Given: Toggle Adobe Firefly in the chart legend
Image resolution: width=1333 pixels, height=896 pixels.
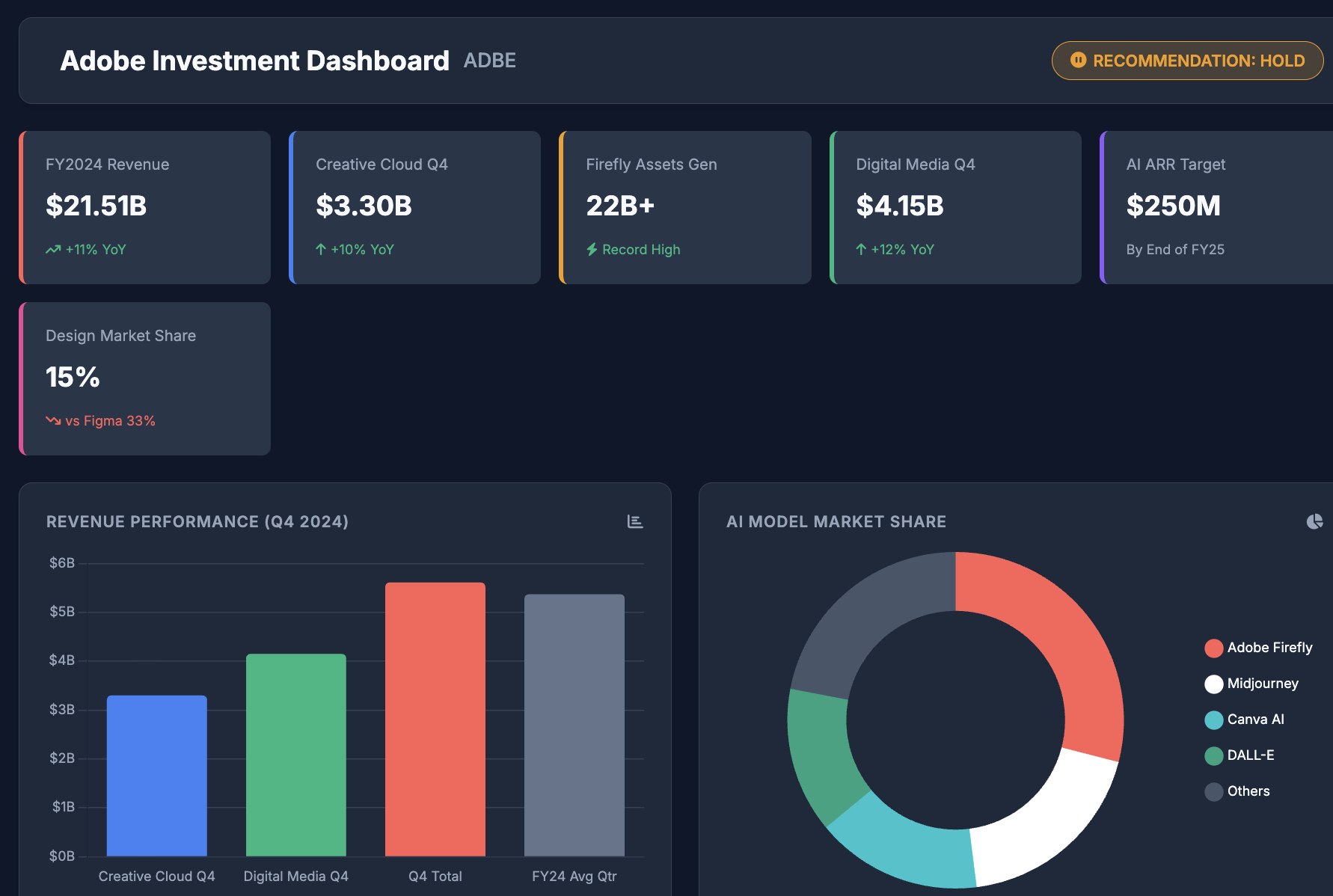Looking at the screenshot, I should [x=1259, y=648].
